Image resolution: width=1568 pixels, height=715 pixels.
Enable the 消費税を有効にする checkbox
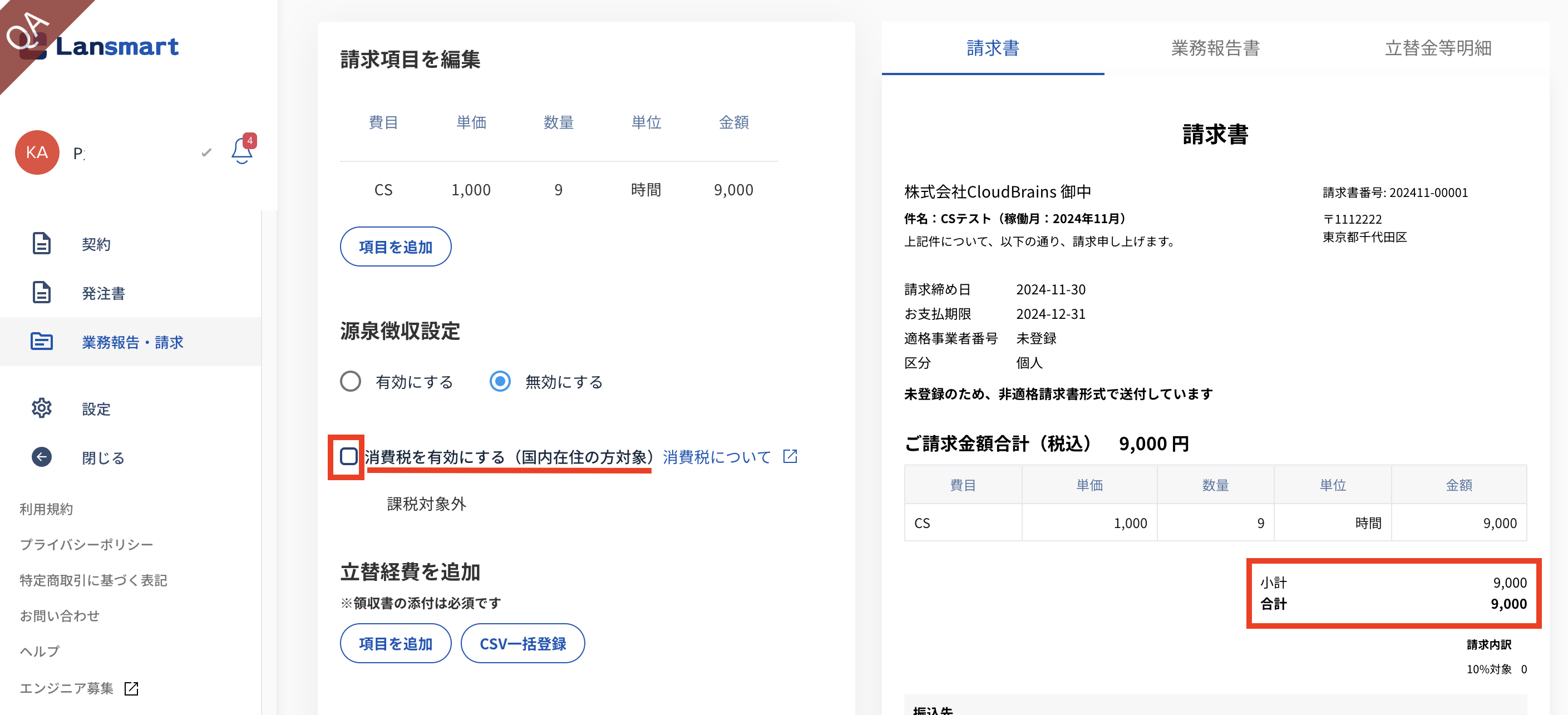pyautogui.click(x=348, y=456)
